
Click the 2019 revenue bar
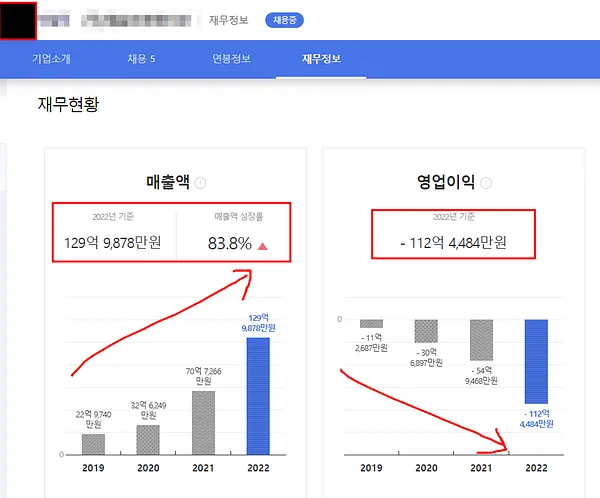pos(93,444)
